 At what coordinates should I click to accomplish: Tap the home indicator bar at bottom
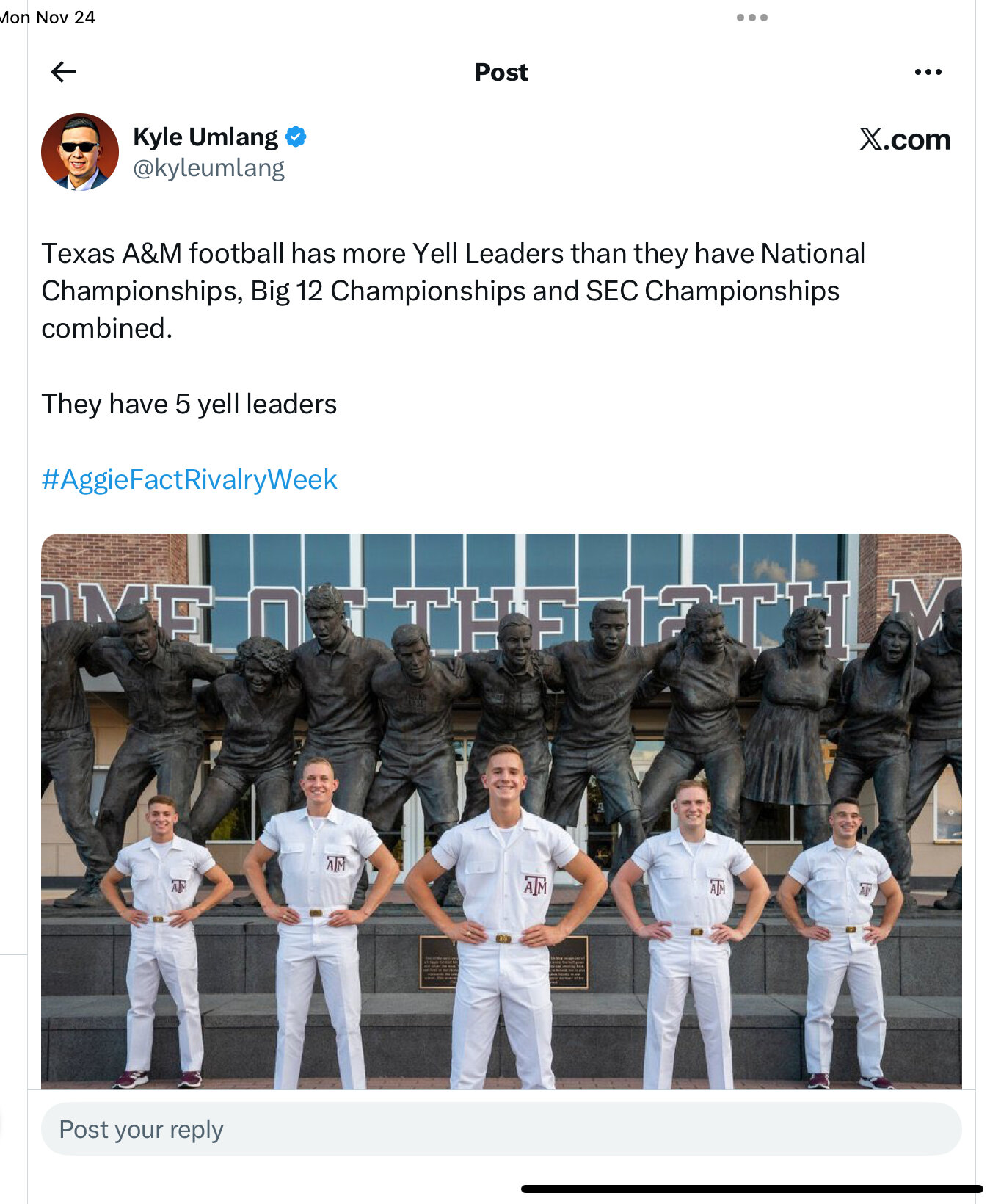[751, 1189]
